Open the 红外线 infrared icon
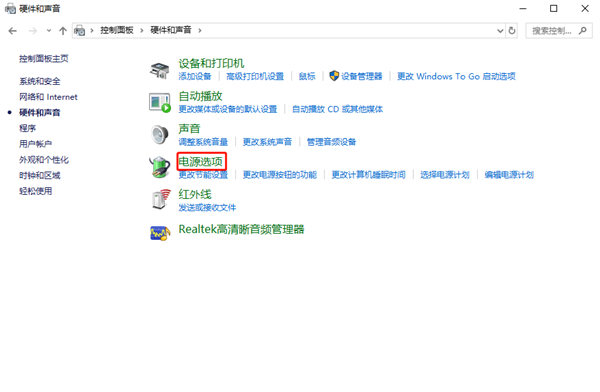The width and height of the screenshot is (600, 392). (161, 199)
